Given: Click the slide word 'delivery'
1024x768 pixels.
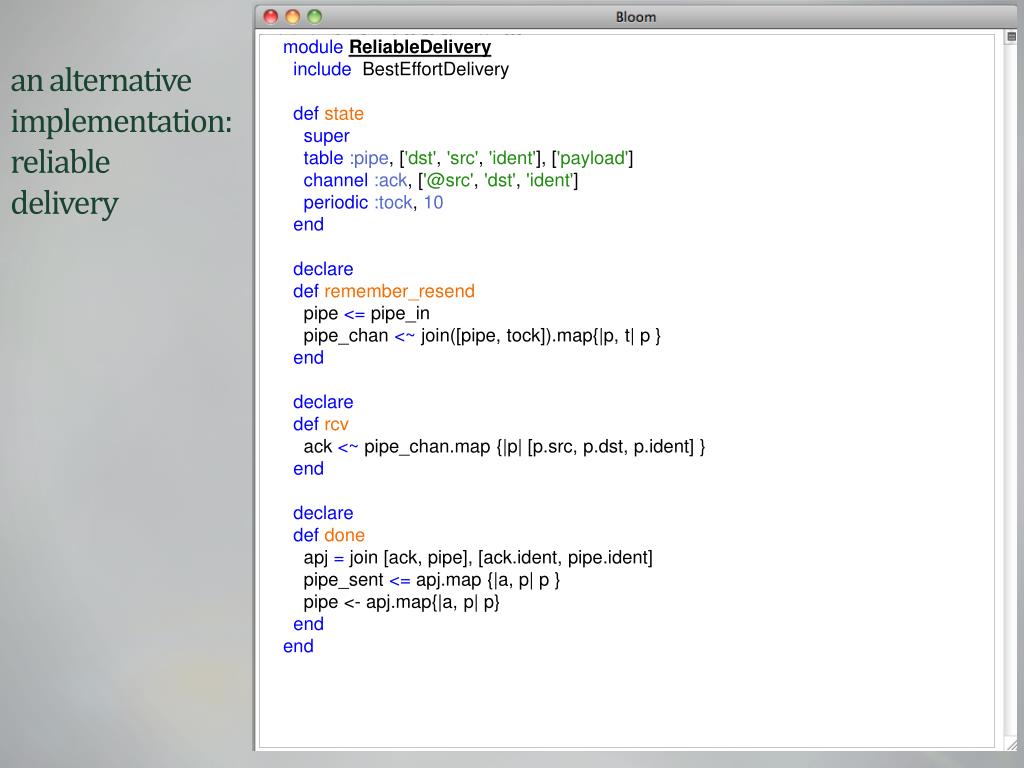Looking at the screenshot, I should pos(65,204).
